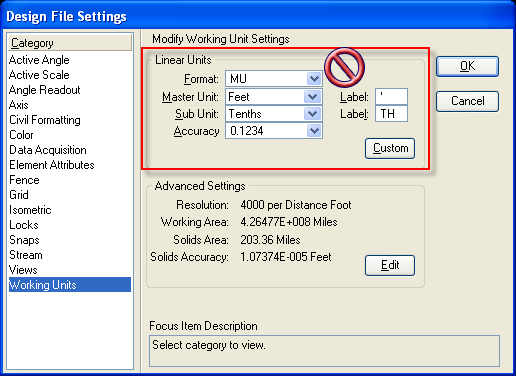Image resolution: width=516 pixels, height=376 pixels.
Task: Open the Sub Unit dropdown showing Tenths
Action: [x=274, y=114]
